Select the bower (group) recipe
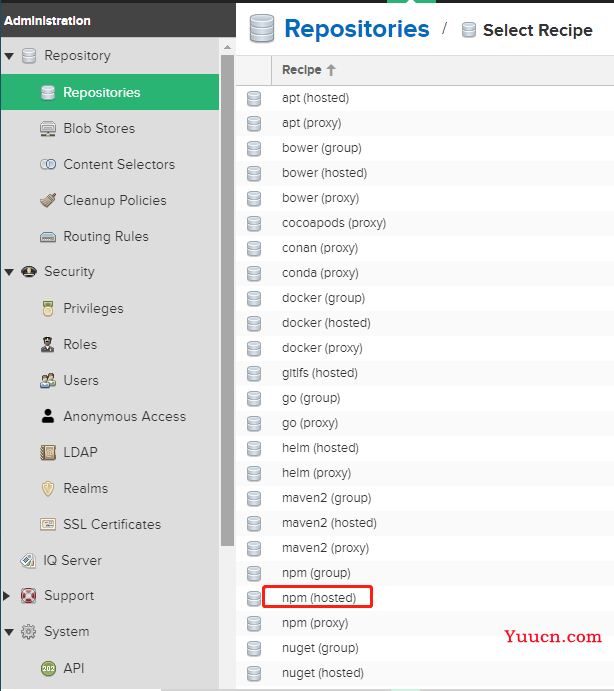This screenshot has height=691, width=614. 322,148
